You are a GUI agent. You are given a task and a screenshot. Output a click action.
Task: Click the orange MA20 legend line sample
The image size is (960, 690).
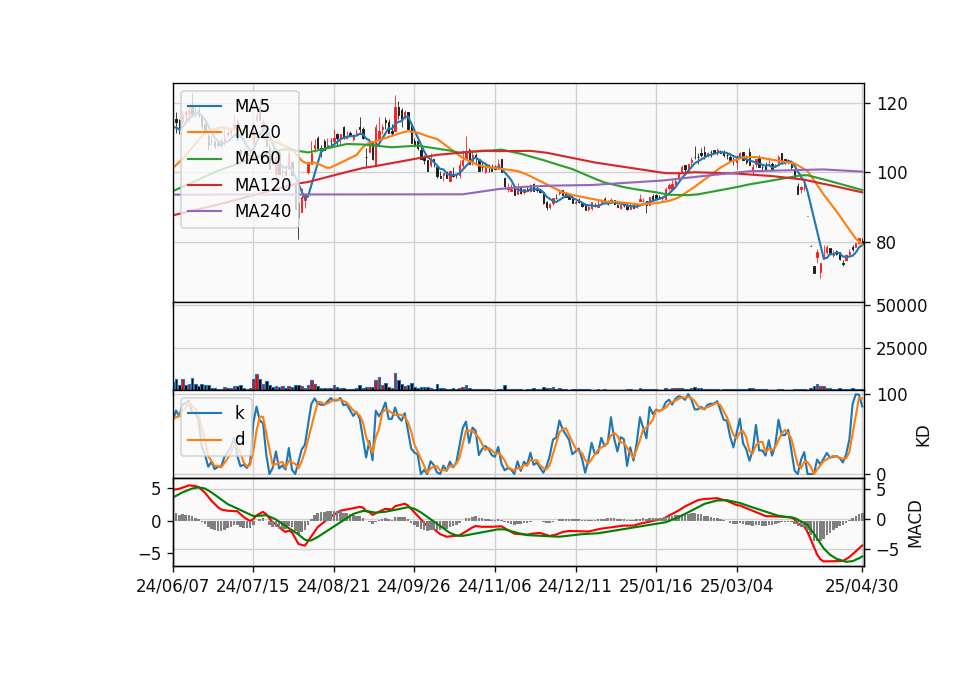[204, 132]
